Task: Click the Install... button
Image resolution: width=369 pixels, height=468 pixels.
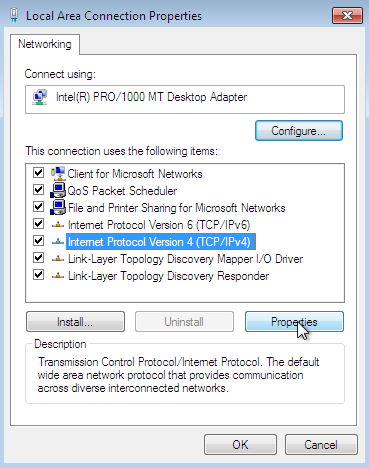Action: pyautogui.click(x=75, y=322)
